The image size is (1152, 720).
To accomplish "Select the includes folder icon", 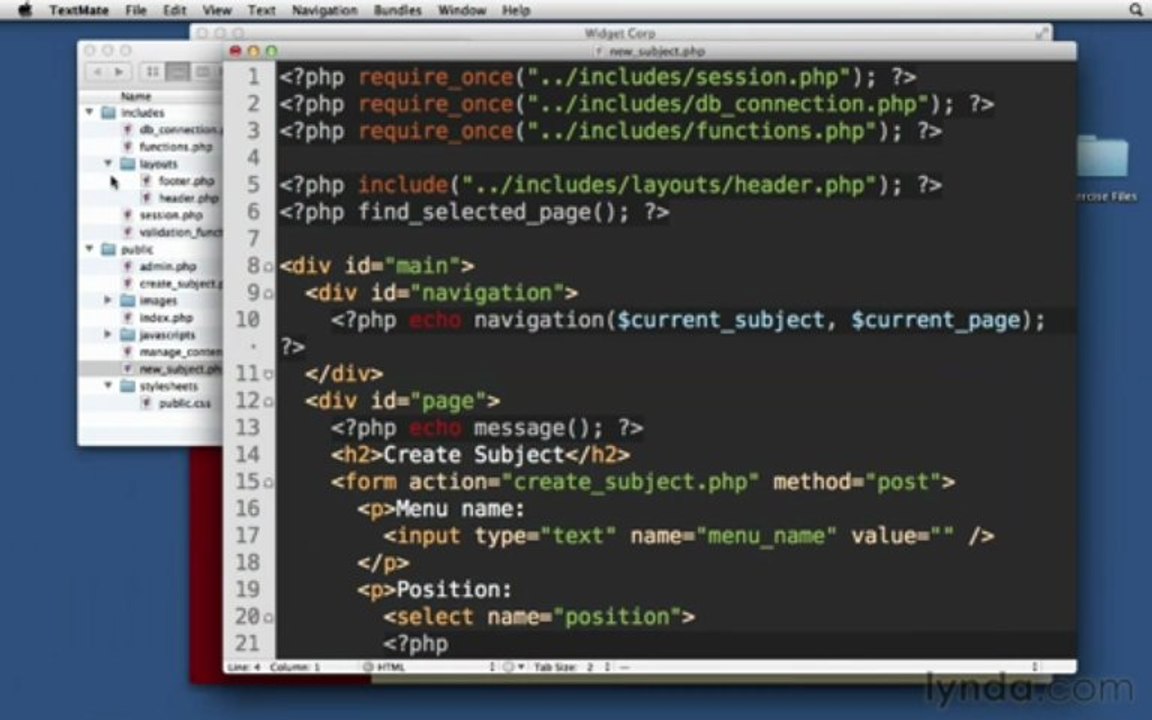I will coord(109,112).
